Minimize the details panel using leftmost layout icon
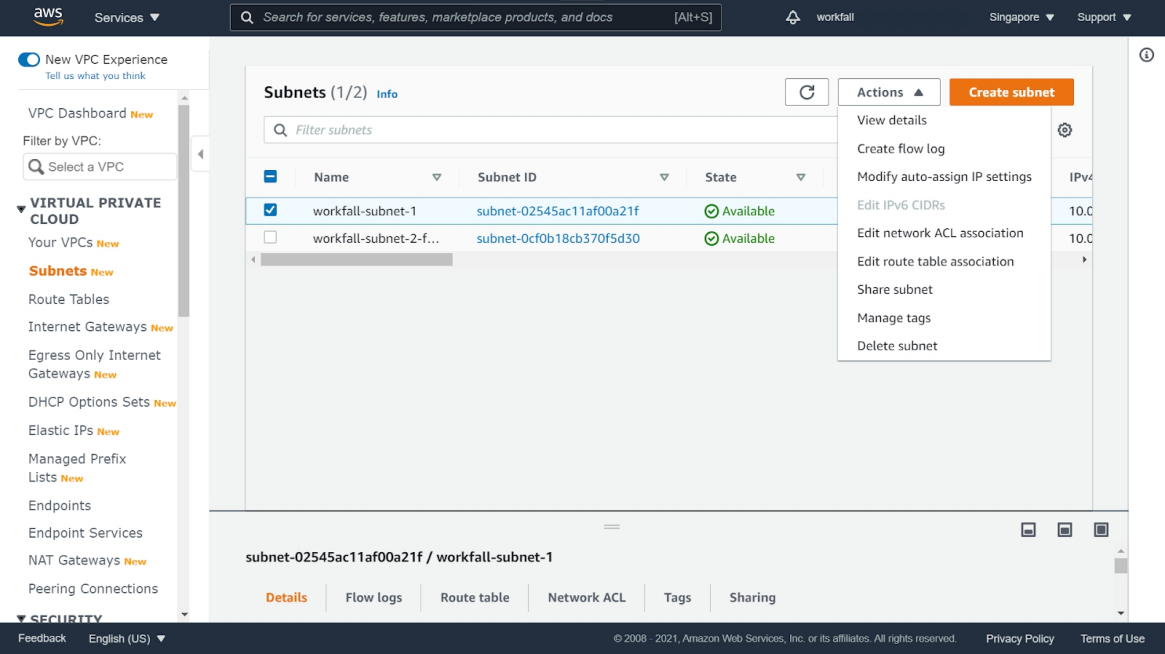 coord(1028,530)
